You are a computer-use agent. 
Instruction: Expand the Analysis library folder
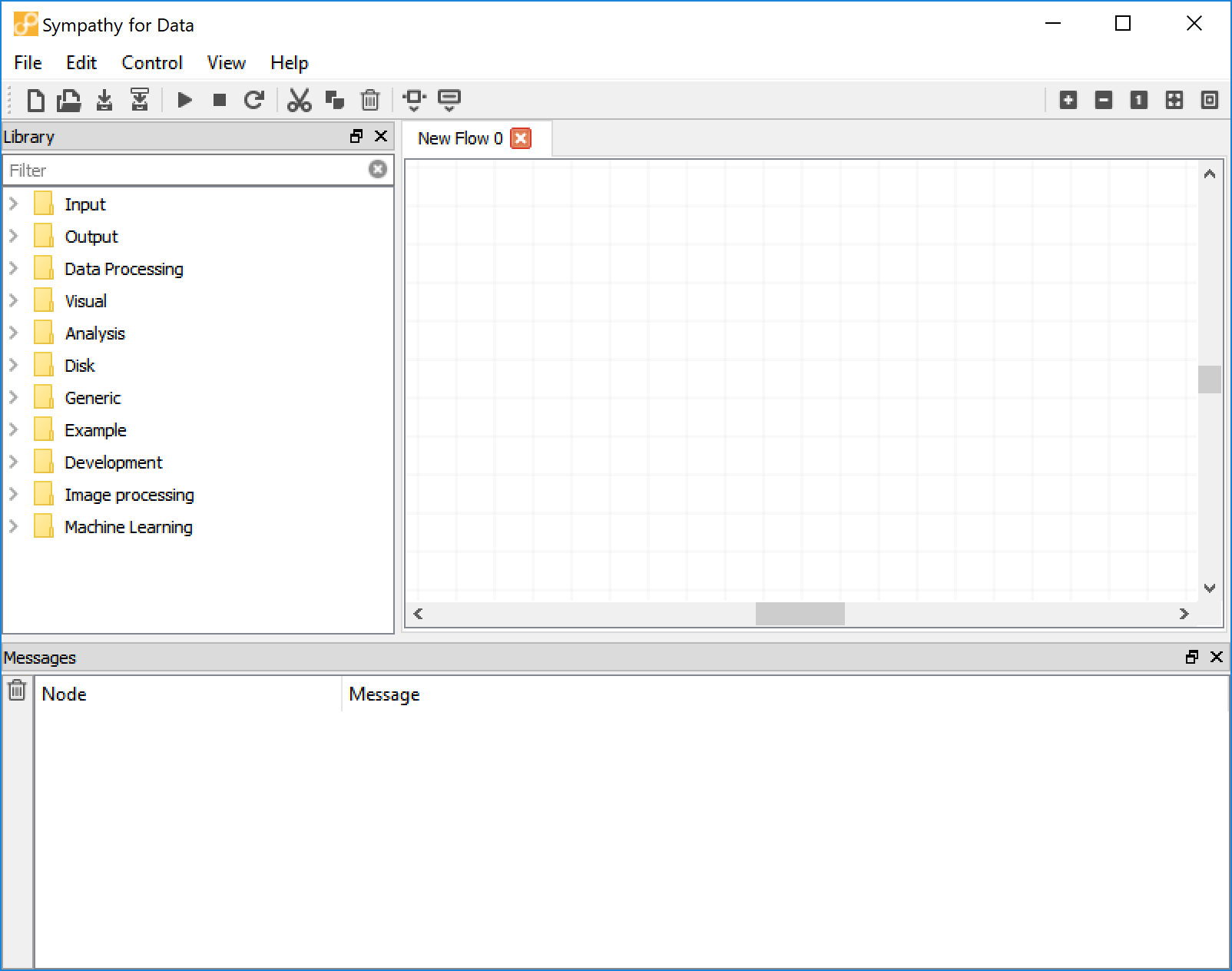(x=13, y=333)
